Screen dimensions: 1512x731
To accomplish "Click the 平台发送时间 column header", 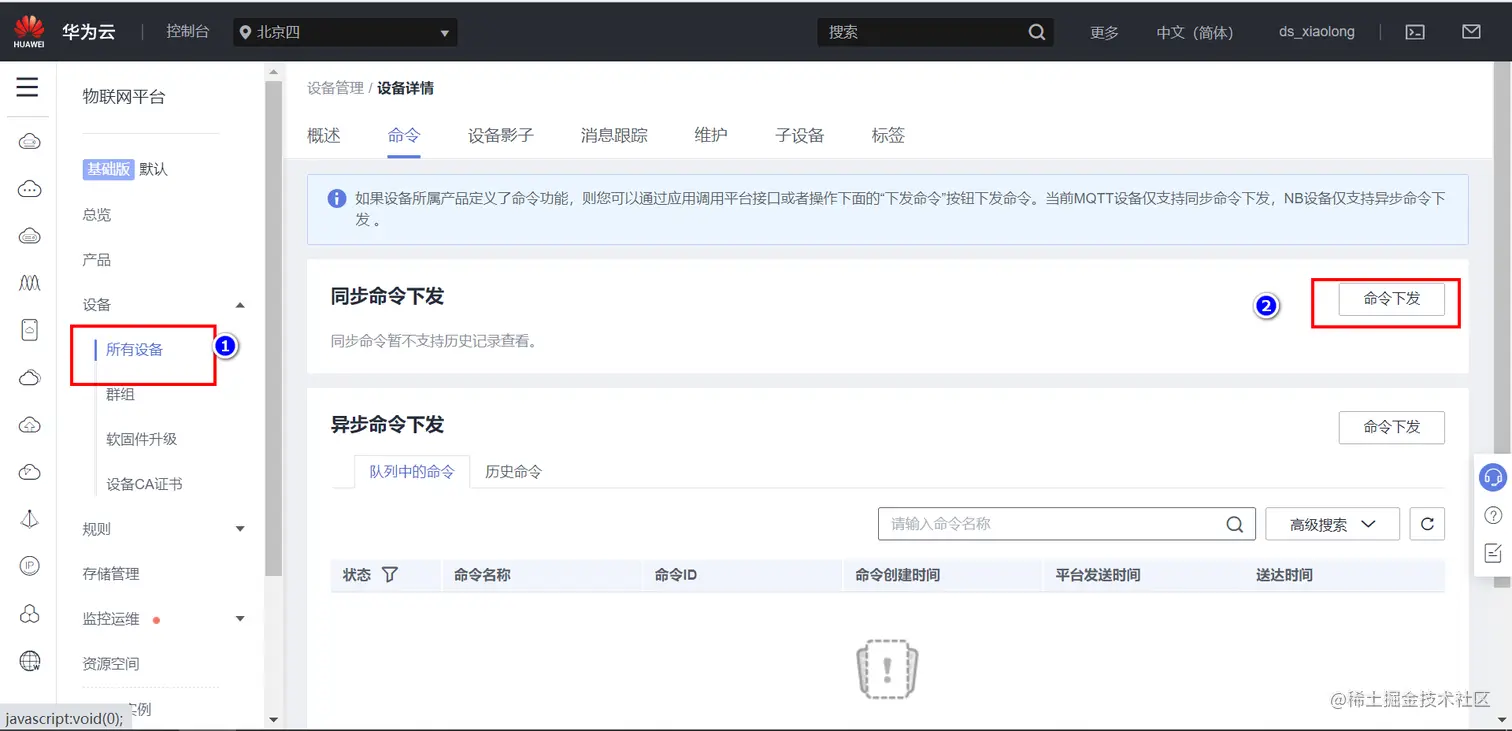I will [x=1098, y=575].
